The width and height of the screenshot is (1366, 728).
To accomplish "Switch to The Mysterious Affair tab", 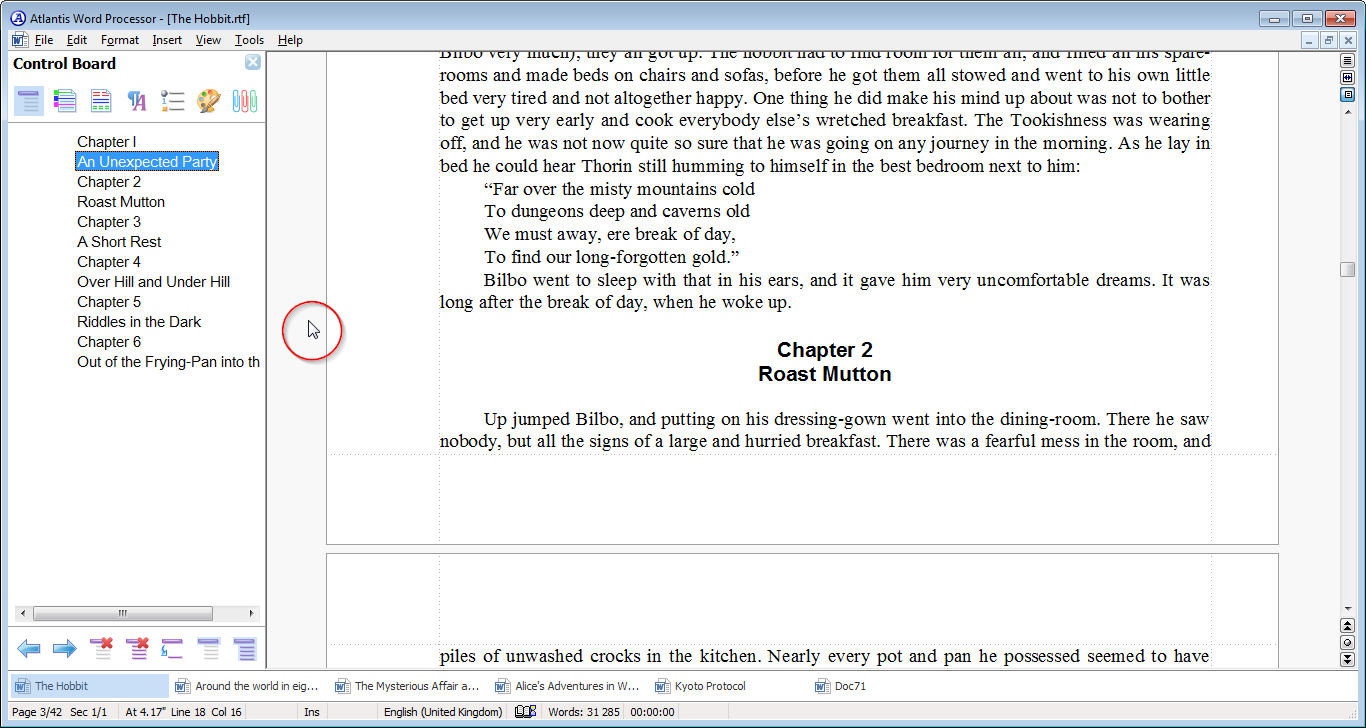I will pos(409,686).
